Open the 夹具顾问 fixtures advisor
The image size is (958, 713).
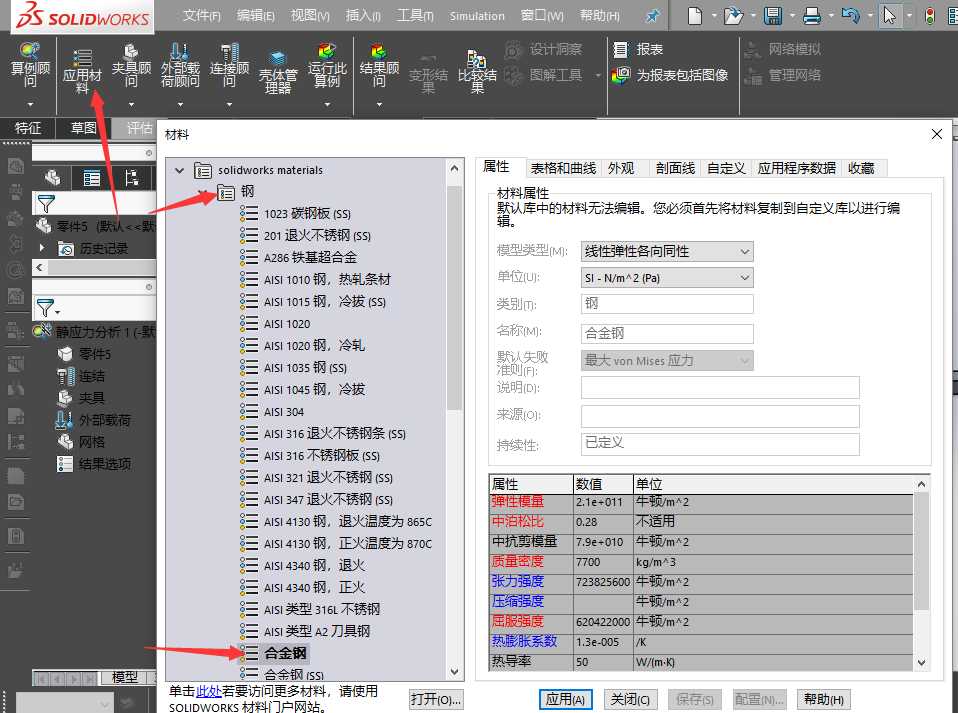pyautogui.click(x=131, y=65)
